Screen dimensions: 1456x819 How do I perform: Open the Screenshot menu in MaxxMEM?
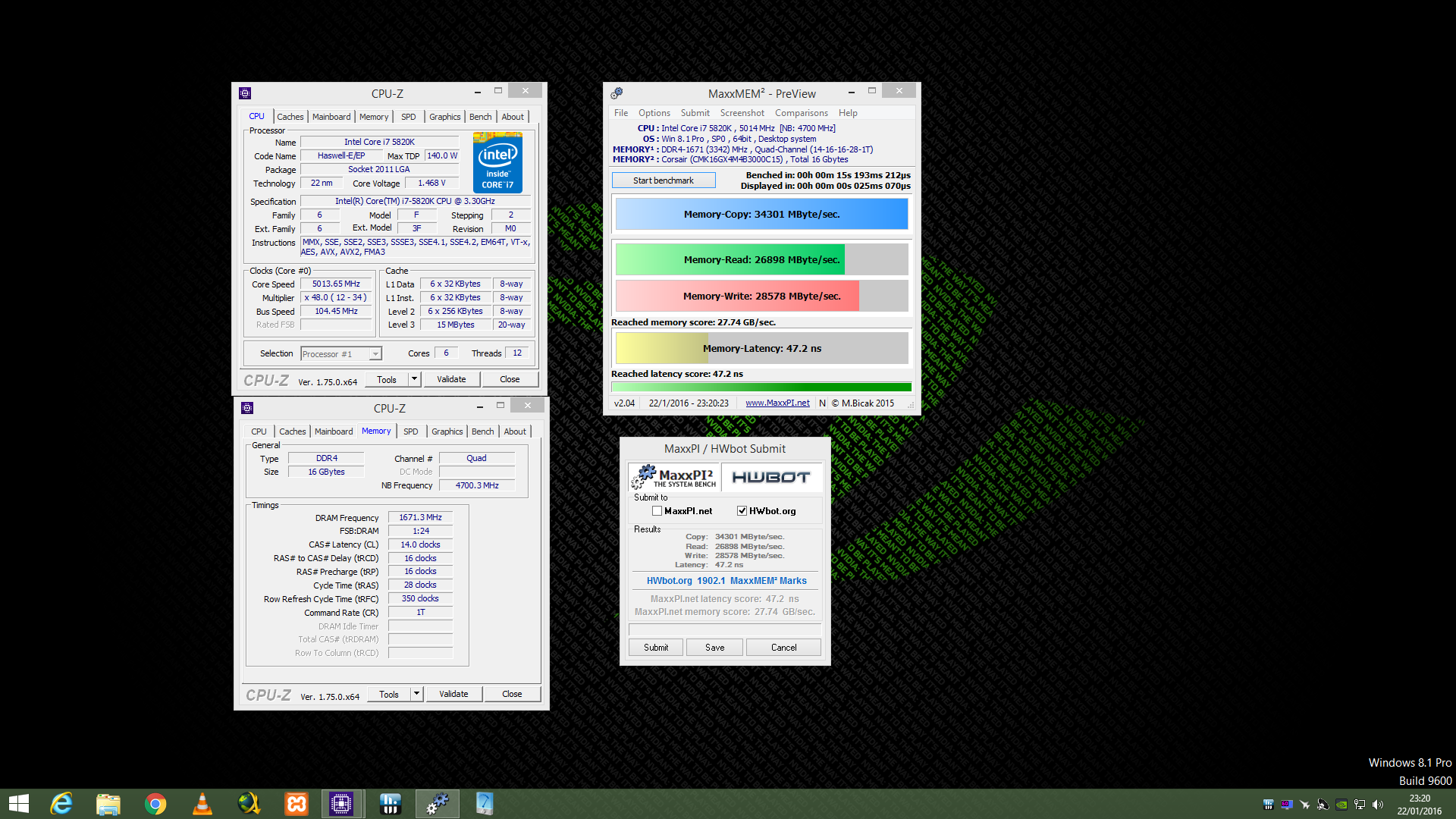click(x=742, y=113)
